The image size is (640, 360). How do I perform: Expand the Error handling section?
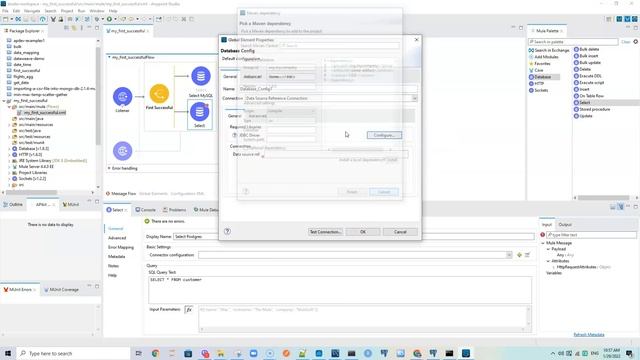pos(109,168)
